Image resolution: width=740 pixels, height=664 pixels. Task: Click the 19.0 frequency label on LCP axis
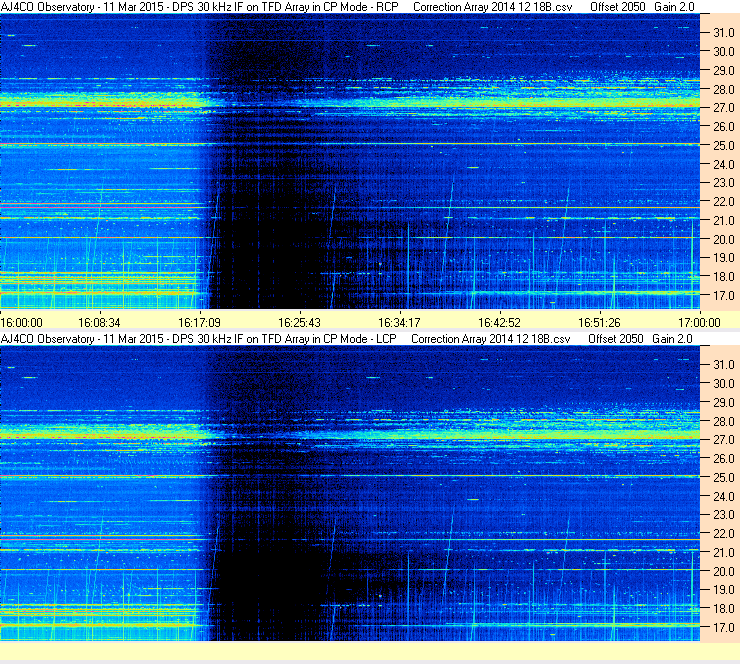point(724,590)
